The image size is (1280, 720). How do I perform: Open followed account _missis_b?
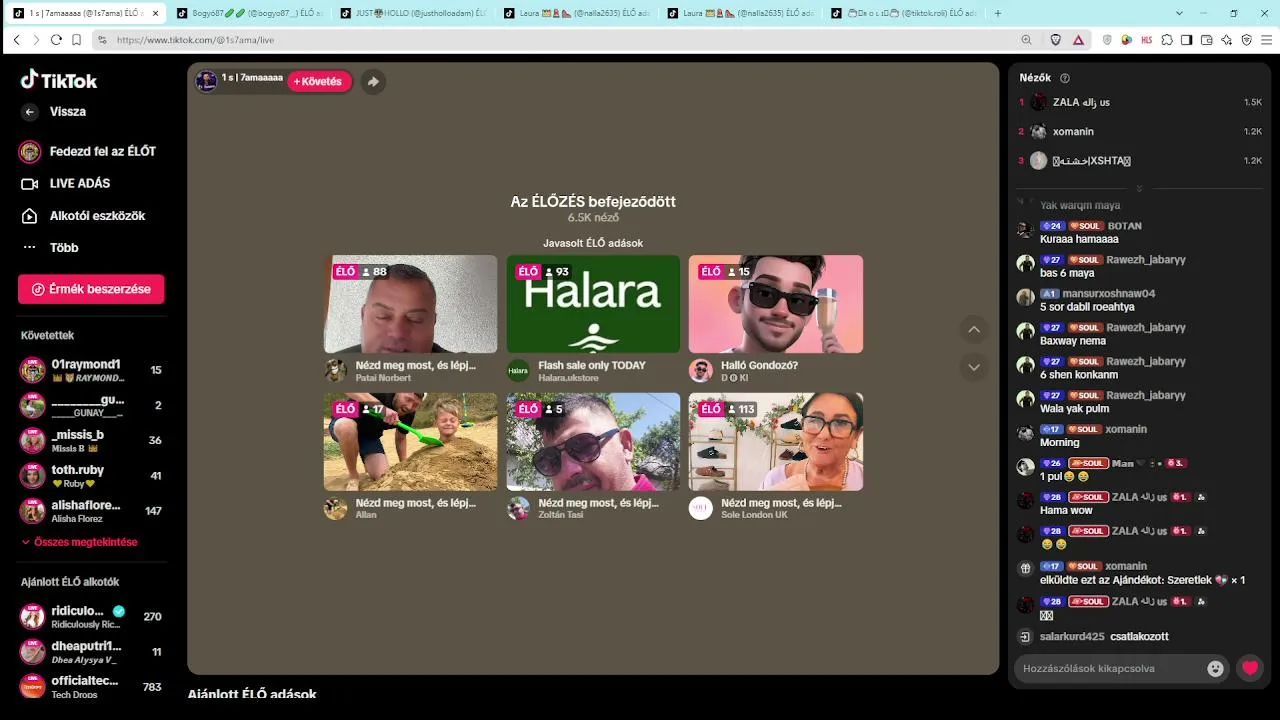pos(91,440)
